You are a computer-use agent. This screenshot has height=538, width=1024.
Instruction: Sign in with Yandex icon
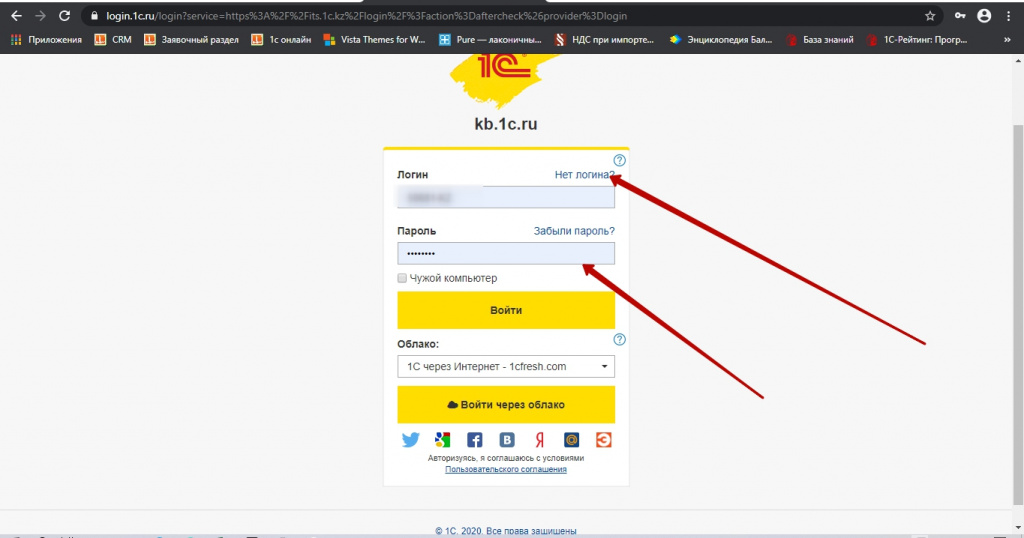coord(539,440)
